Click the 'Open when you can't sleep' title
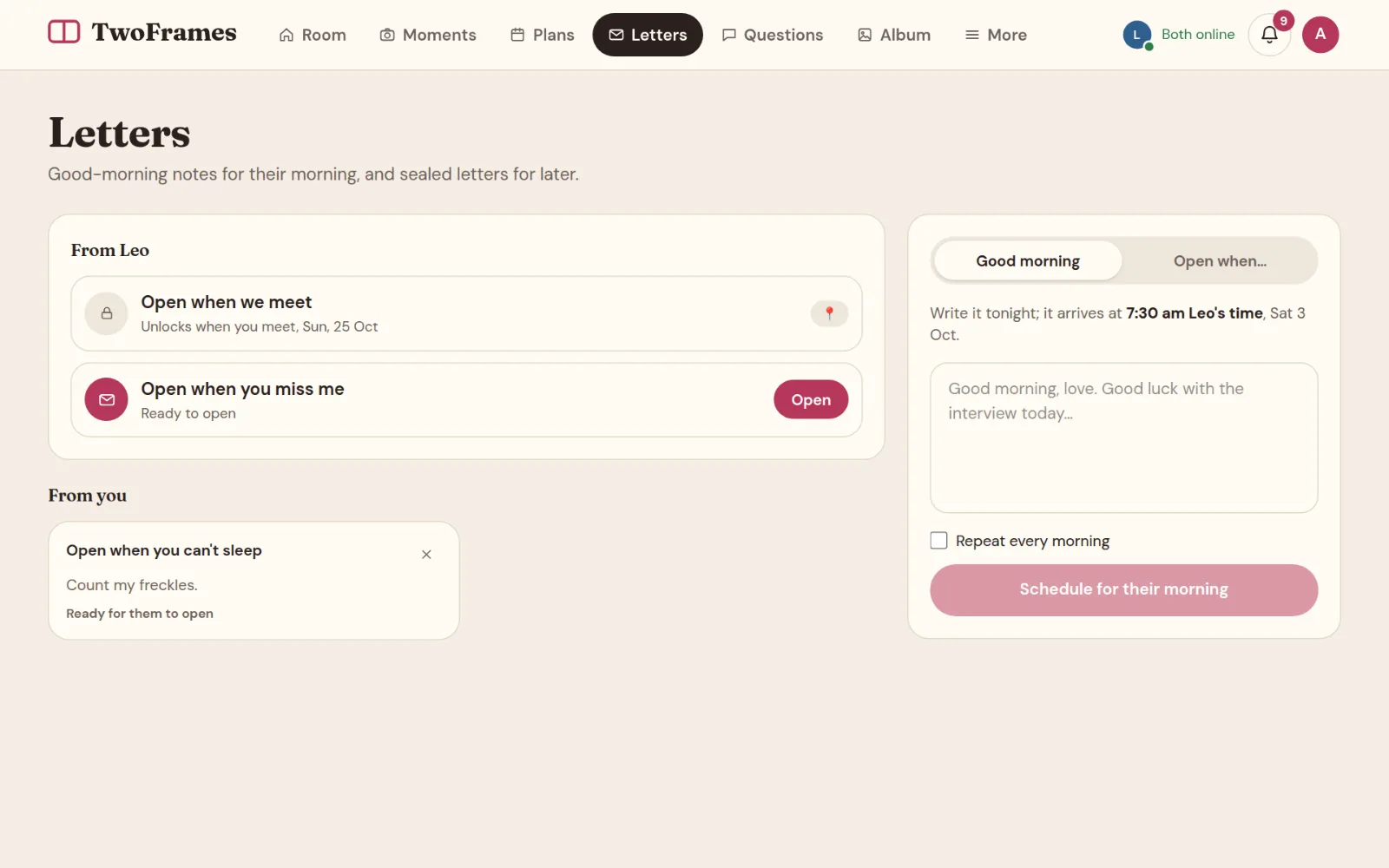This screenshot has width=1389, height=868. click(x=164, y=550)
